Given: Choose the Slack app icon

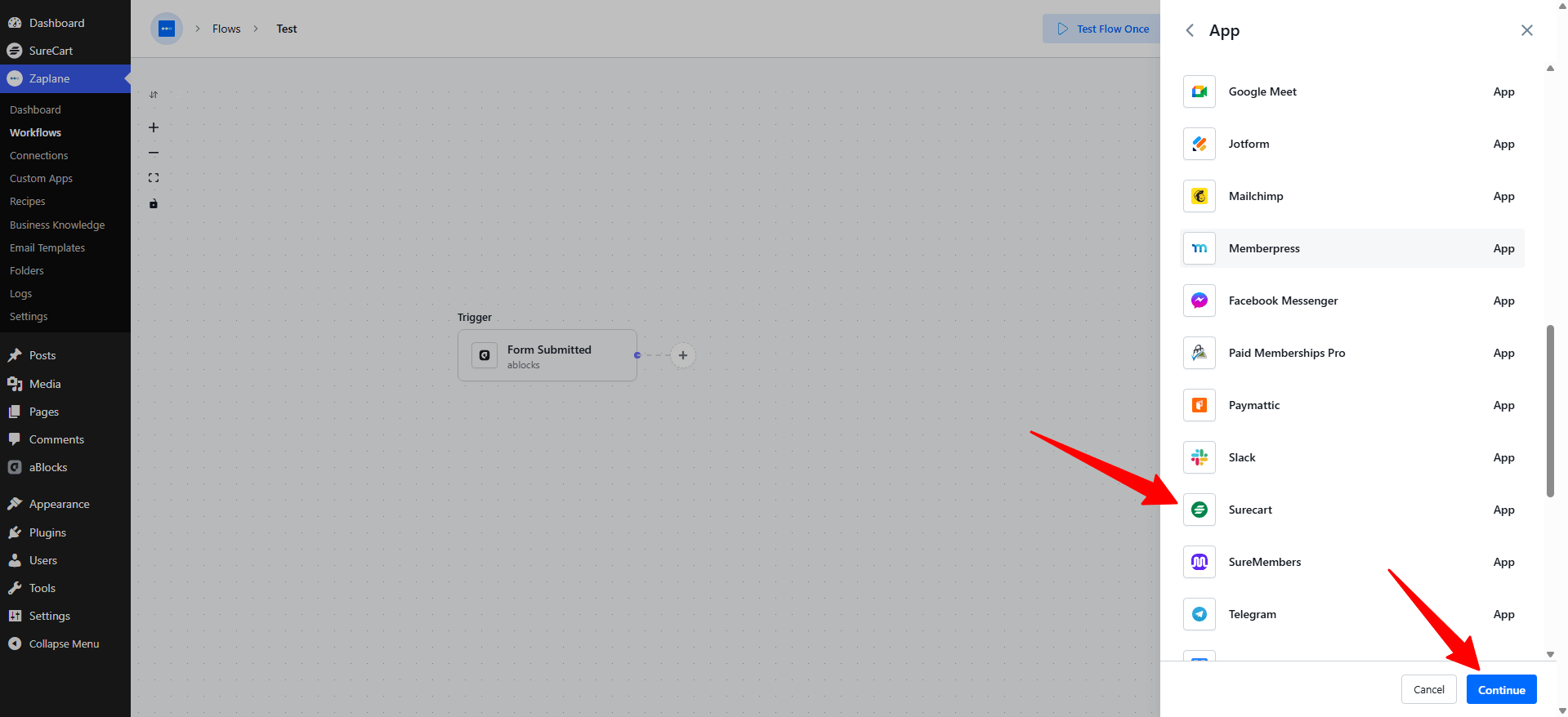Looking at the screenshot, I should [x=1199, y=457].
